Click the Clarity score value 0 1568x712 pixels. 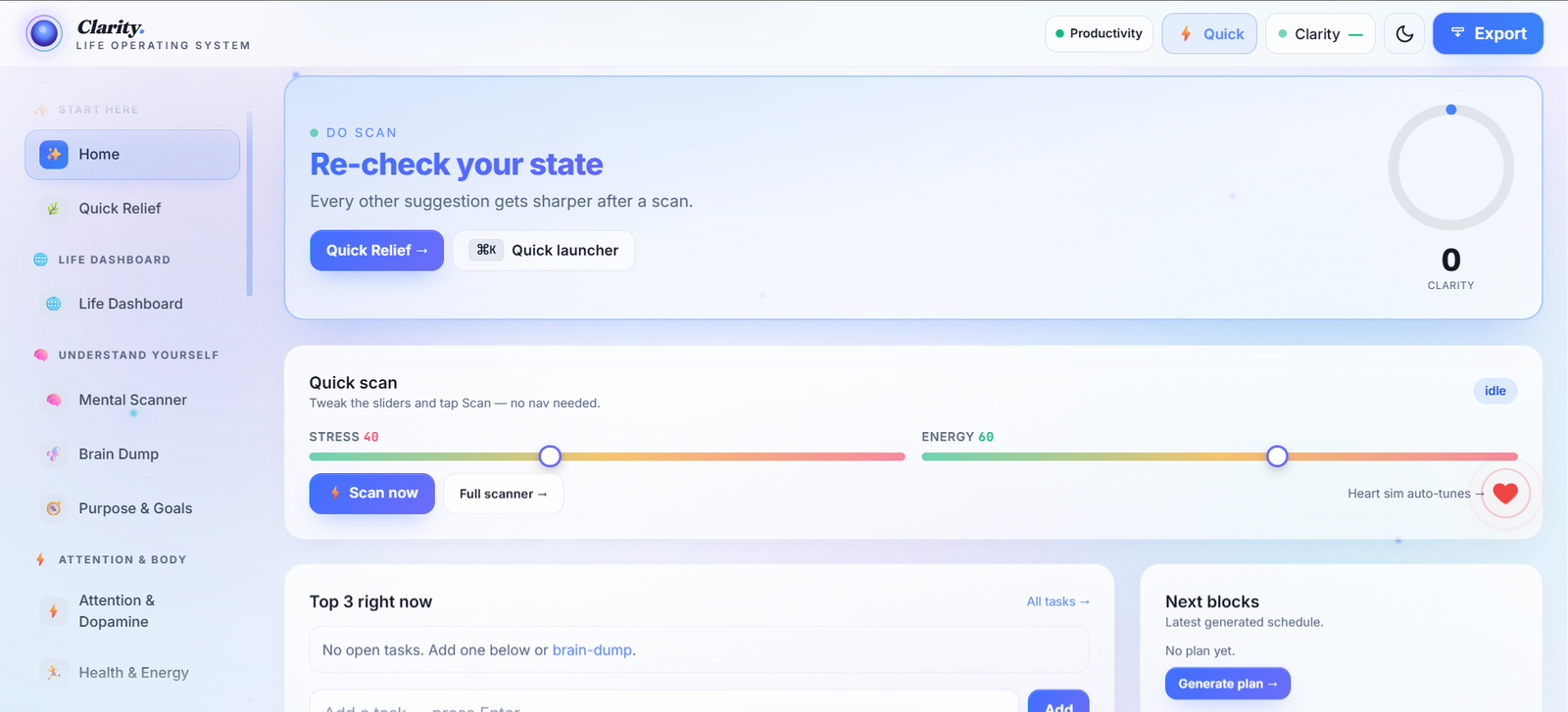(1451, 260)
